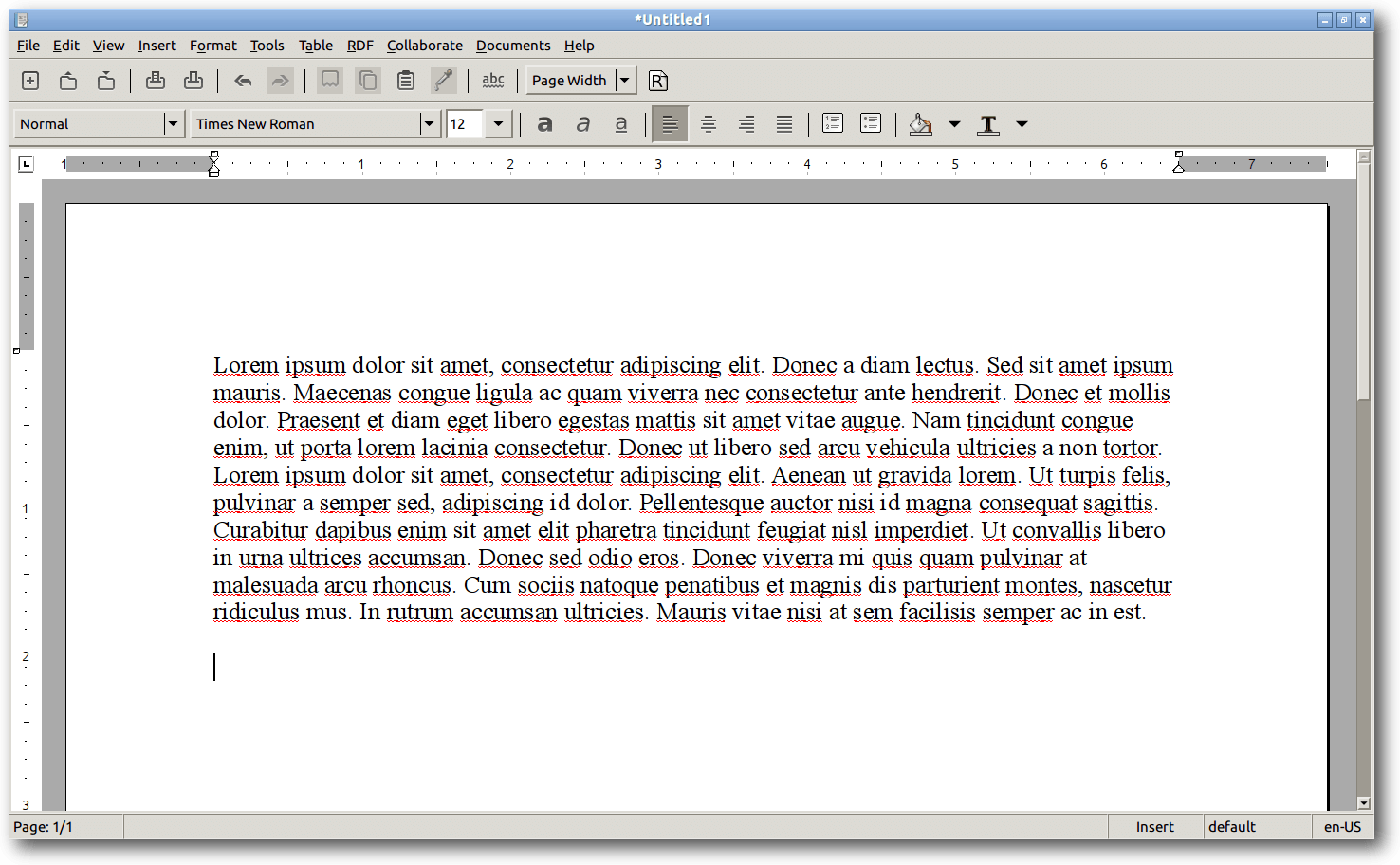Viewport: 1400px width, 865px height.
Task: Click the tab stop type button on ruler
Action: [x=26, y=164]
